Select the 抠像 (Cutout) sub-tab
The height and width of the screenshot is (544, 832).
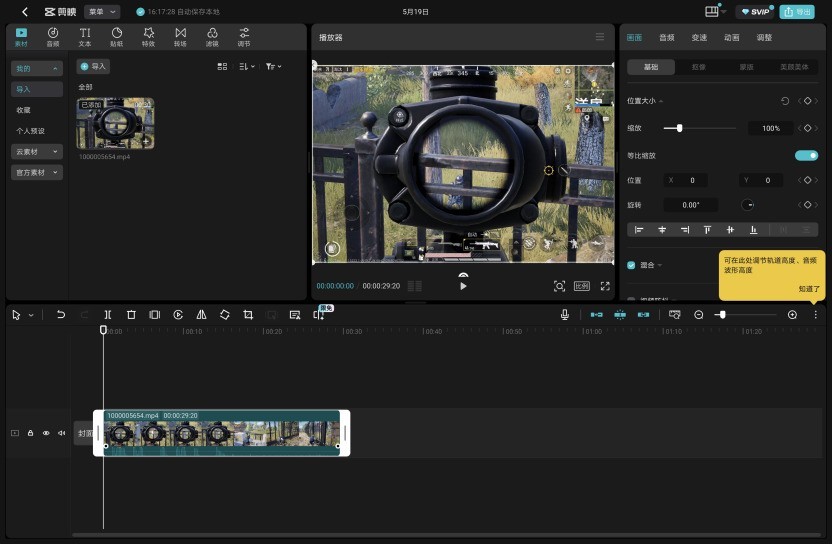click(699, 67)
